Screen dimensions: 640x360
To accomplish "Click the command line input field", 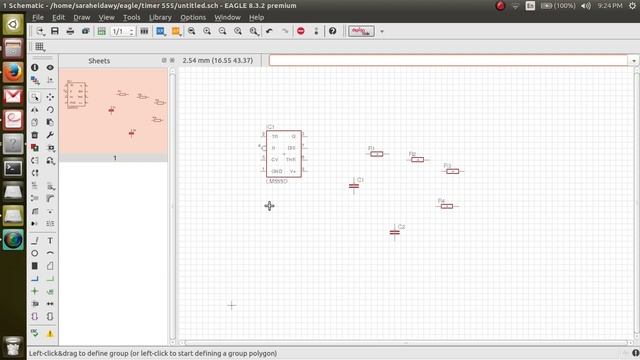I will 448,60.
